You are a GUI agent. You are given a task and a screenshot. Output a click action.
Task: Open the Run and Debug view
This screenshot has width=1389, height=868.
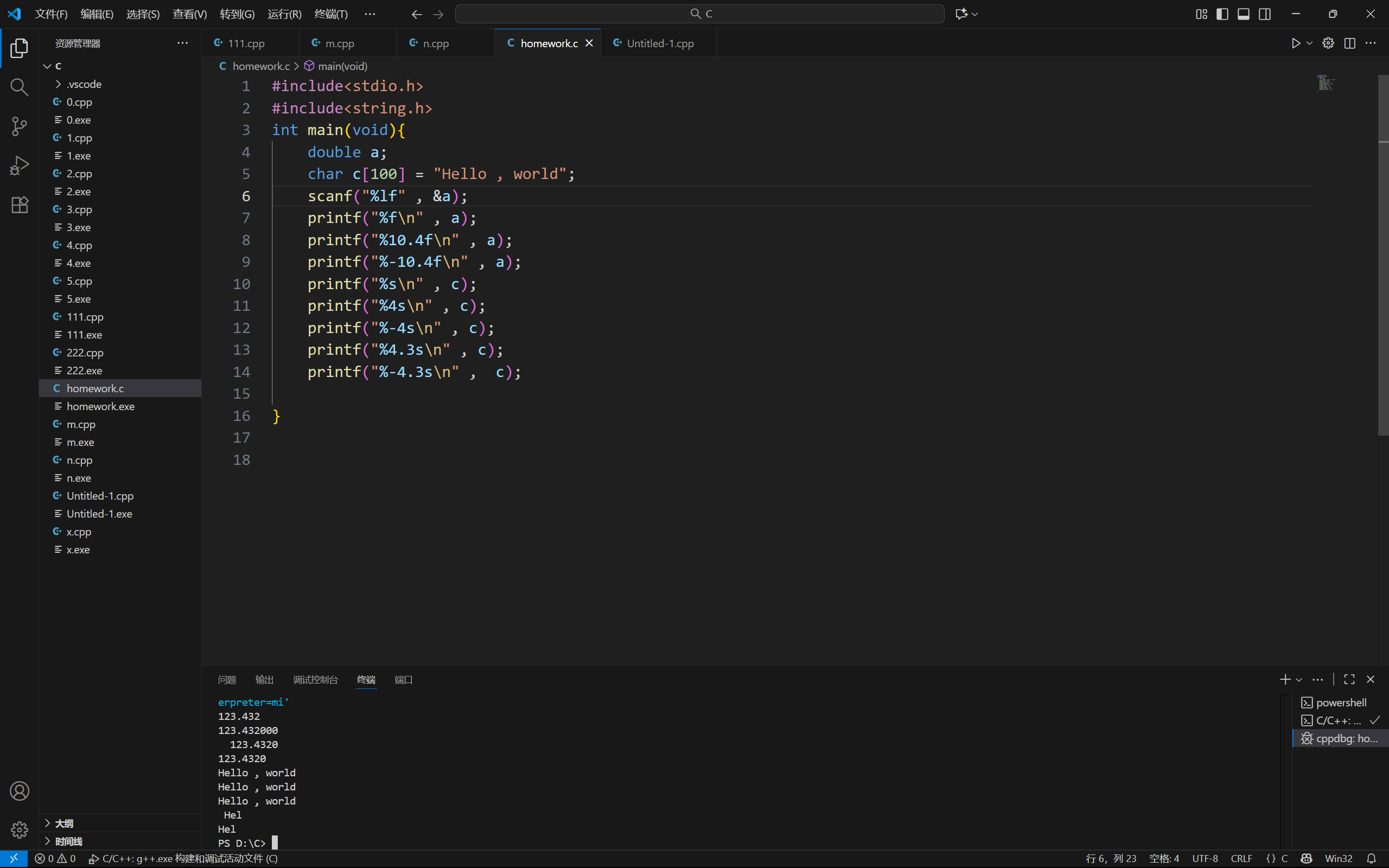19,165
